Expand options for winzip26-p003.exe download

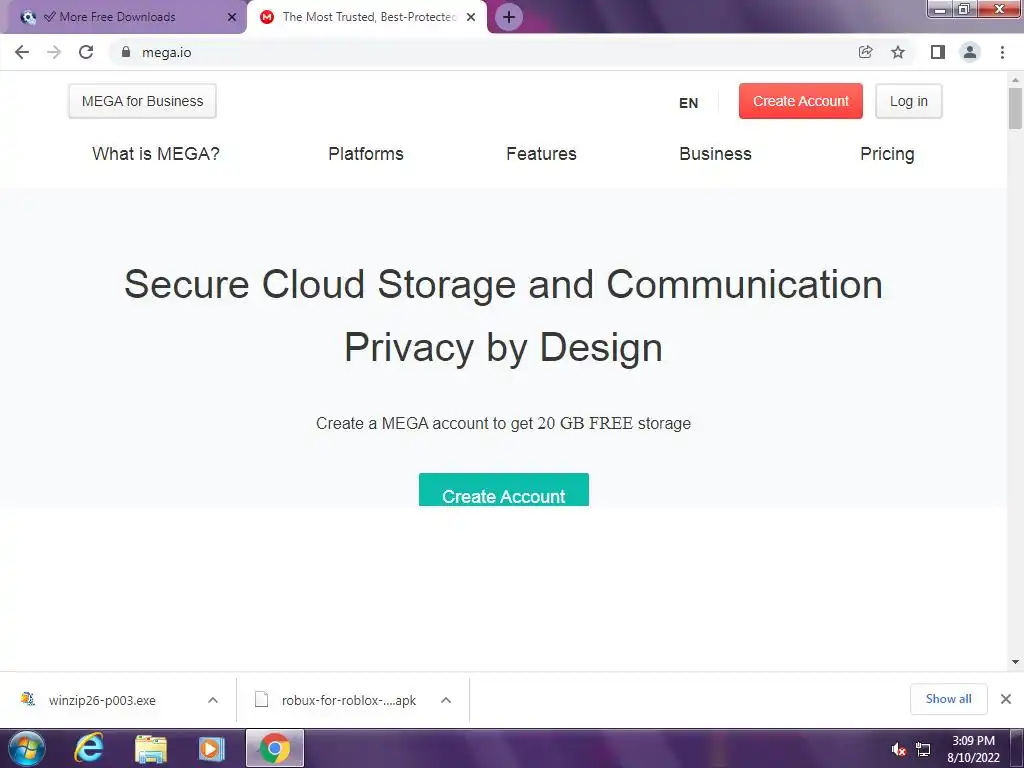click(x=213, y=700)
